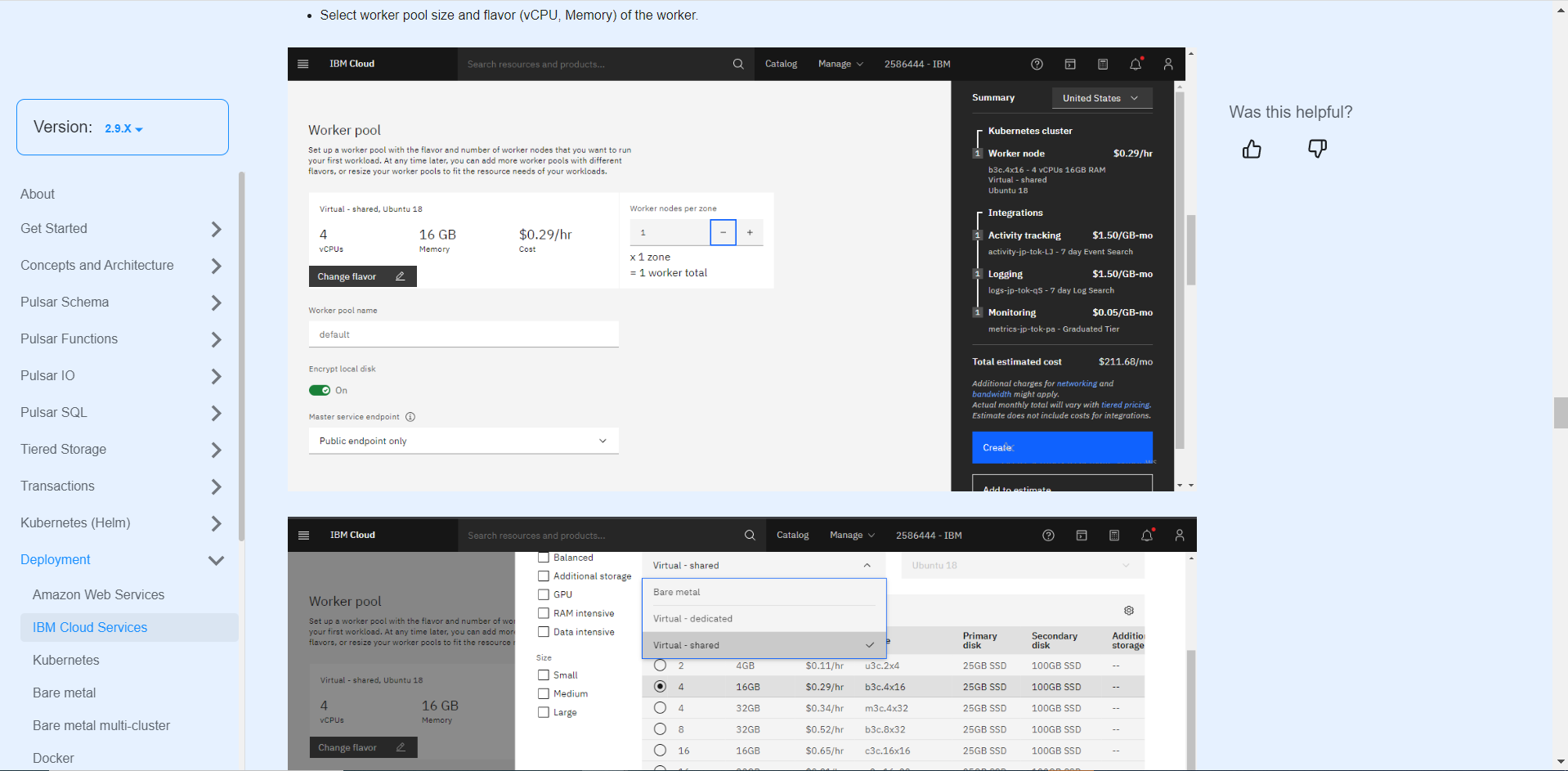The width and height of the screenshot is (1568, 771).
Task: Expand the Pulsar IO section
Action: (x=216, y=376)
